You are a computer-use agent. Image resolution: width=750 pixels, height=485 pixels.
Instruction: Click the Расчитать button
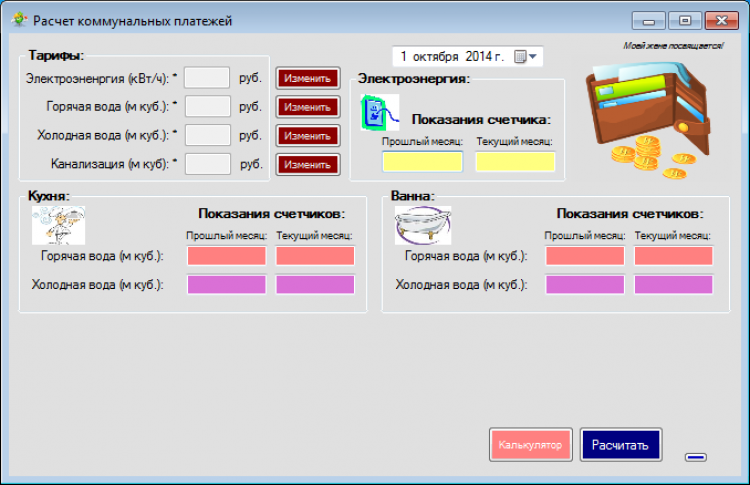pyautogui.click(x=621, y=445)
